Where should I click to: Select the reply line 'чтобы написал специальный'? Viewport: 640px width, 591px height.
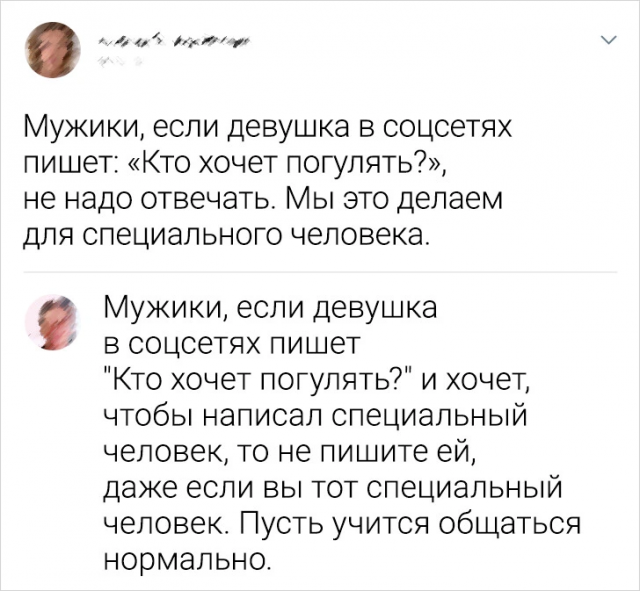(x=315, y=417)
